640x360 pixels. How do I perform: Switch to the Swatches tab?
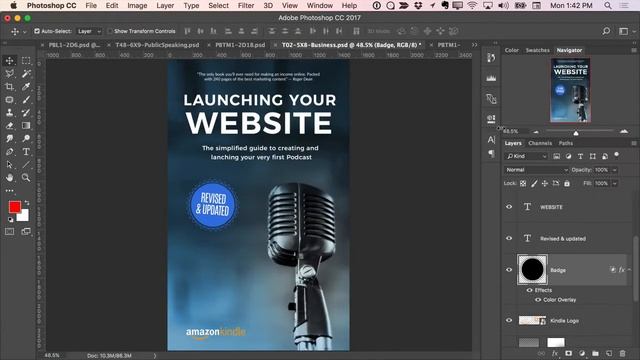tap(538, 50)
